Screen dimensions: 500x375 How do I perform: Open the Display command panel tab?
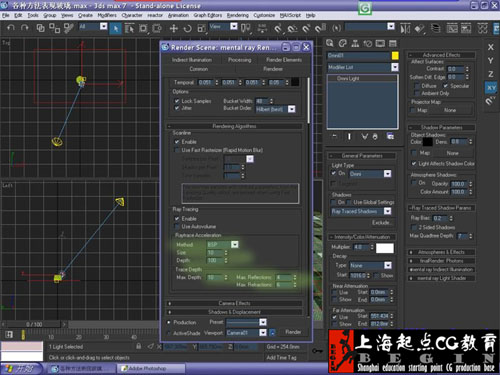380,43
